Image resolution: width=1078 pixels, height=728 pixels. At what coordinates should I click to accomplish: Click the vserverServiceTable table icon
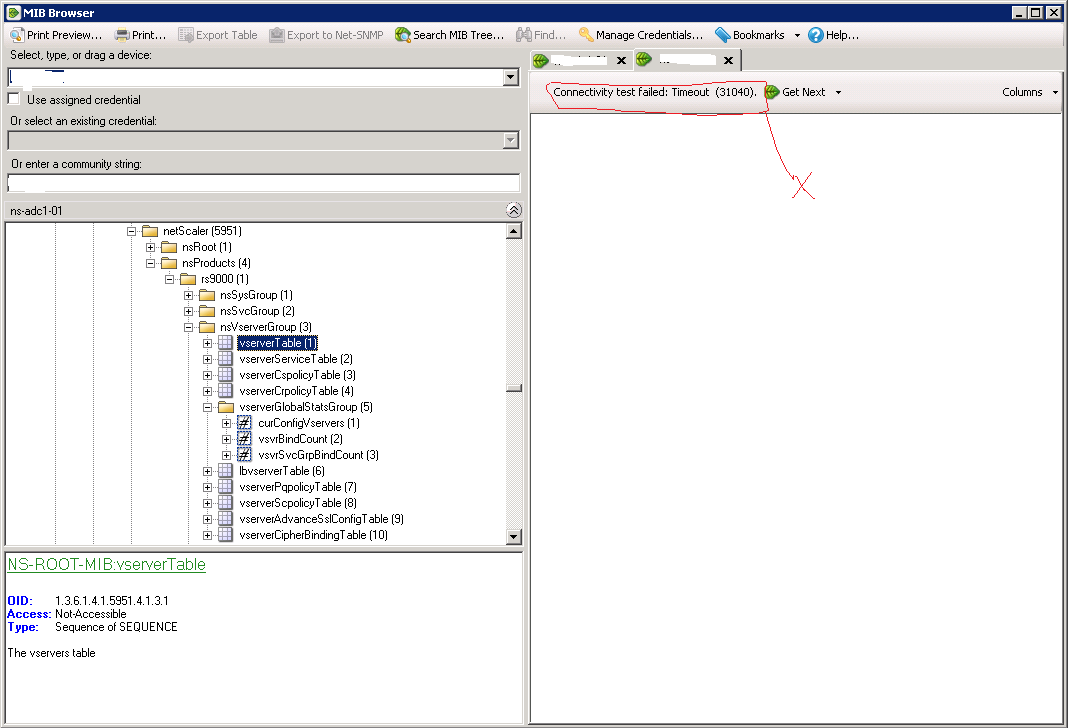point(225,358)
